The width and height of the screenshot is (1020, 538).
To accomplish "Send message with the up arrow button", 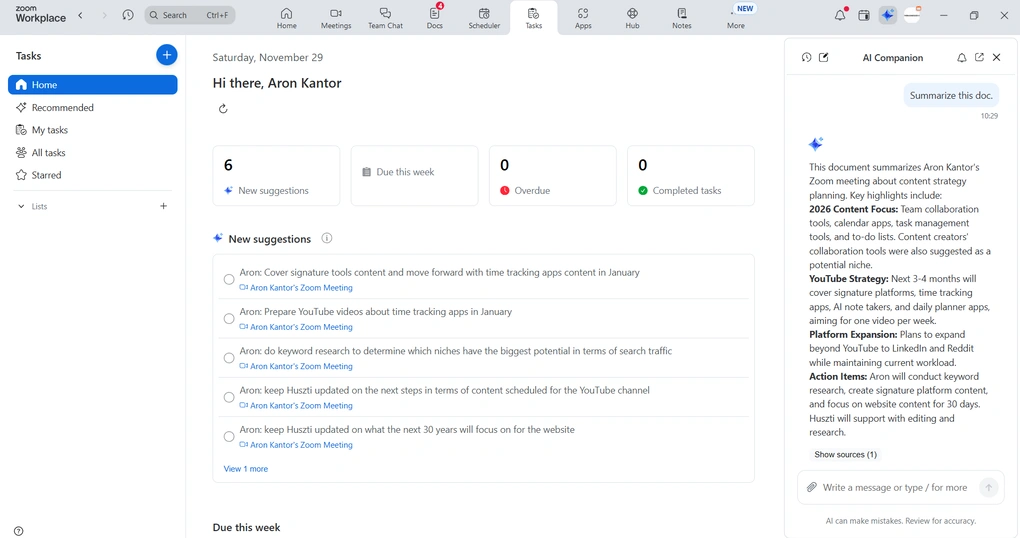I will pos(988,487).
